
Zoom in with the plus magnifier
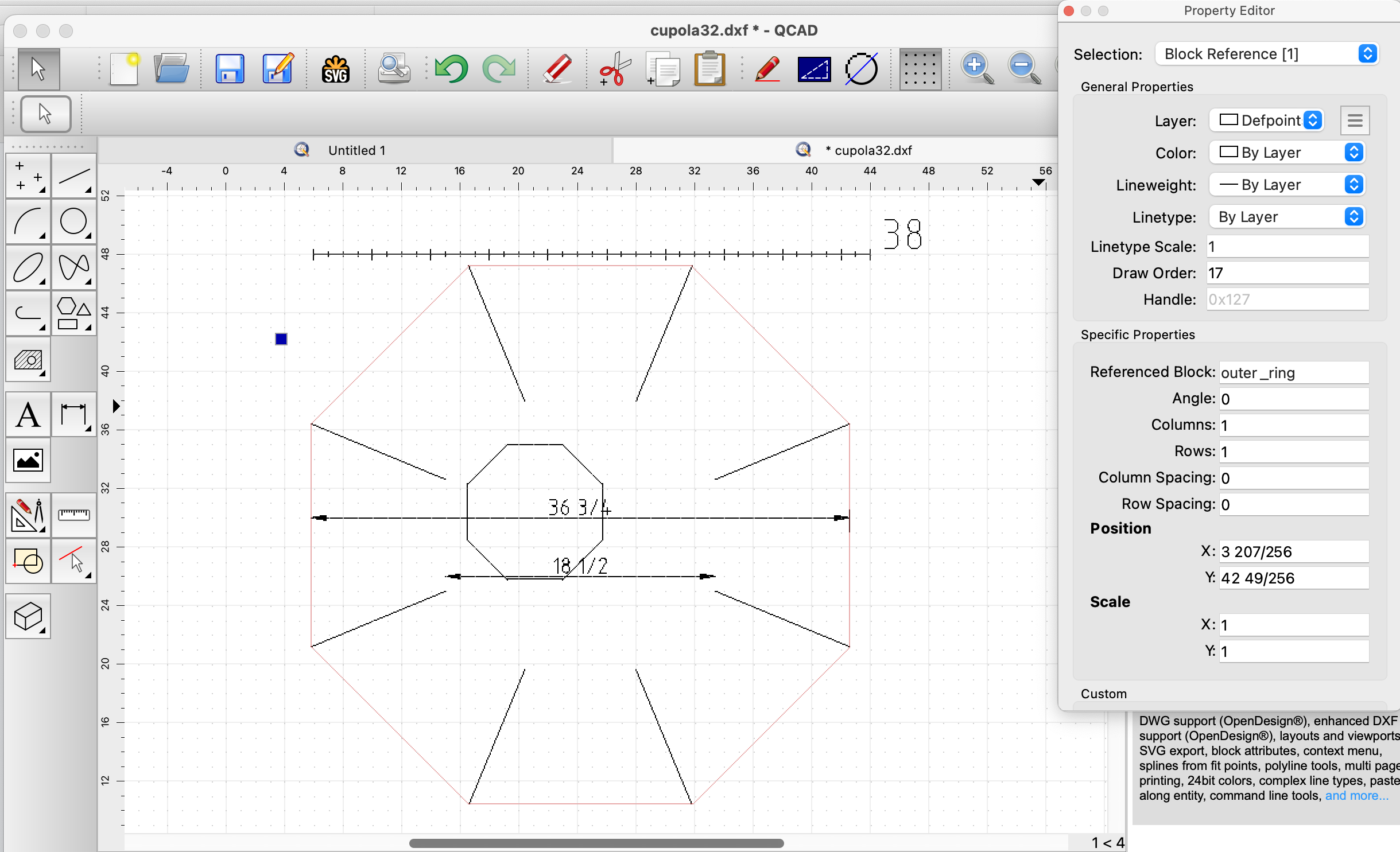(x=978, y=68)
